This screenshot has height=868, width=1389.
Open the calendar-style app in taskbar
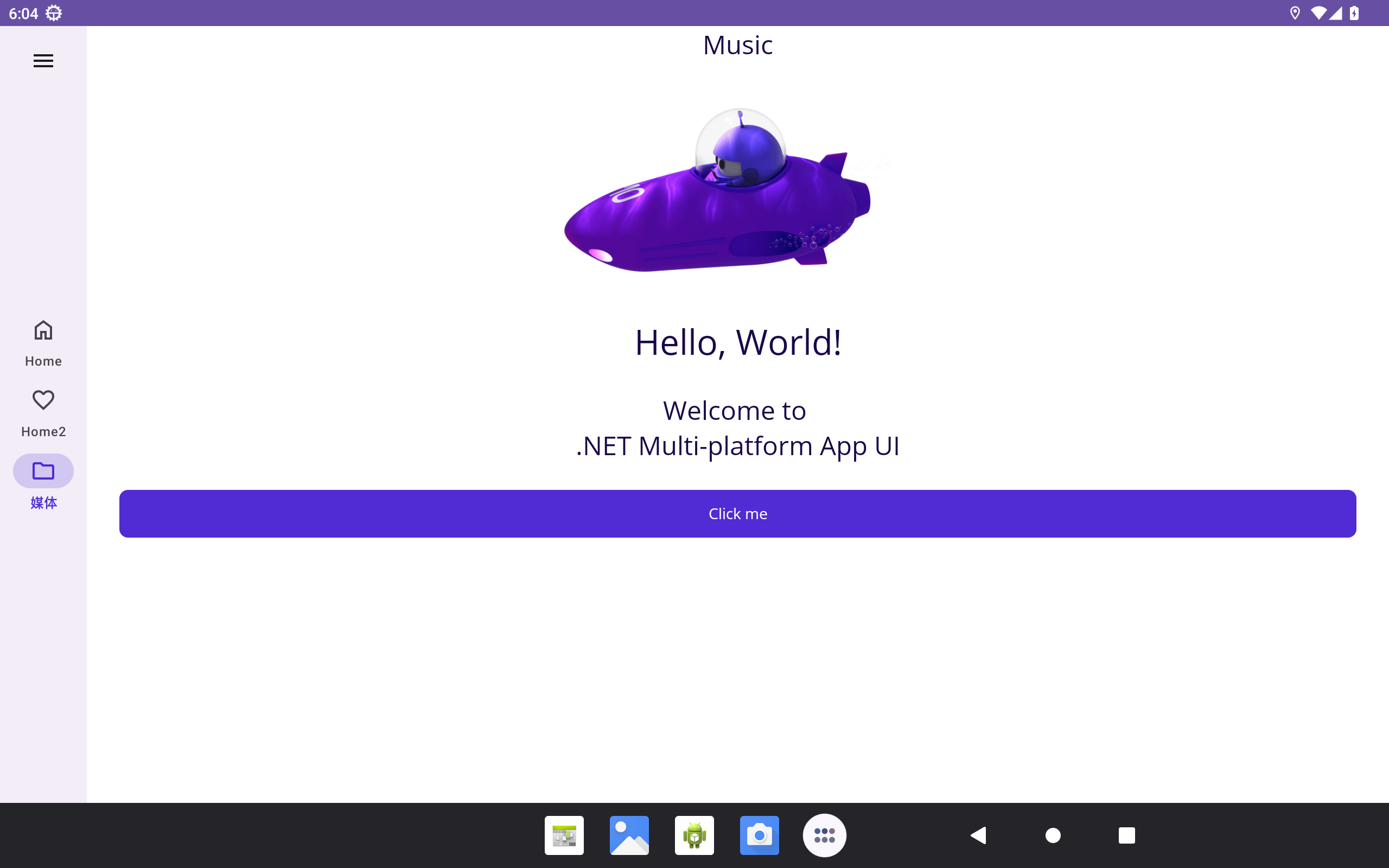click(564, 835)
